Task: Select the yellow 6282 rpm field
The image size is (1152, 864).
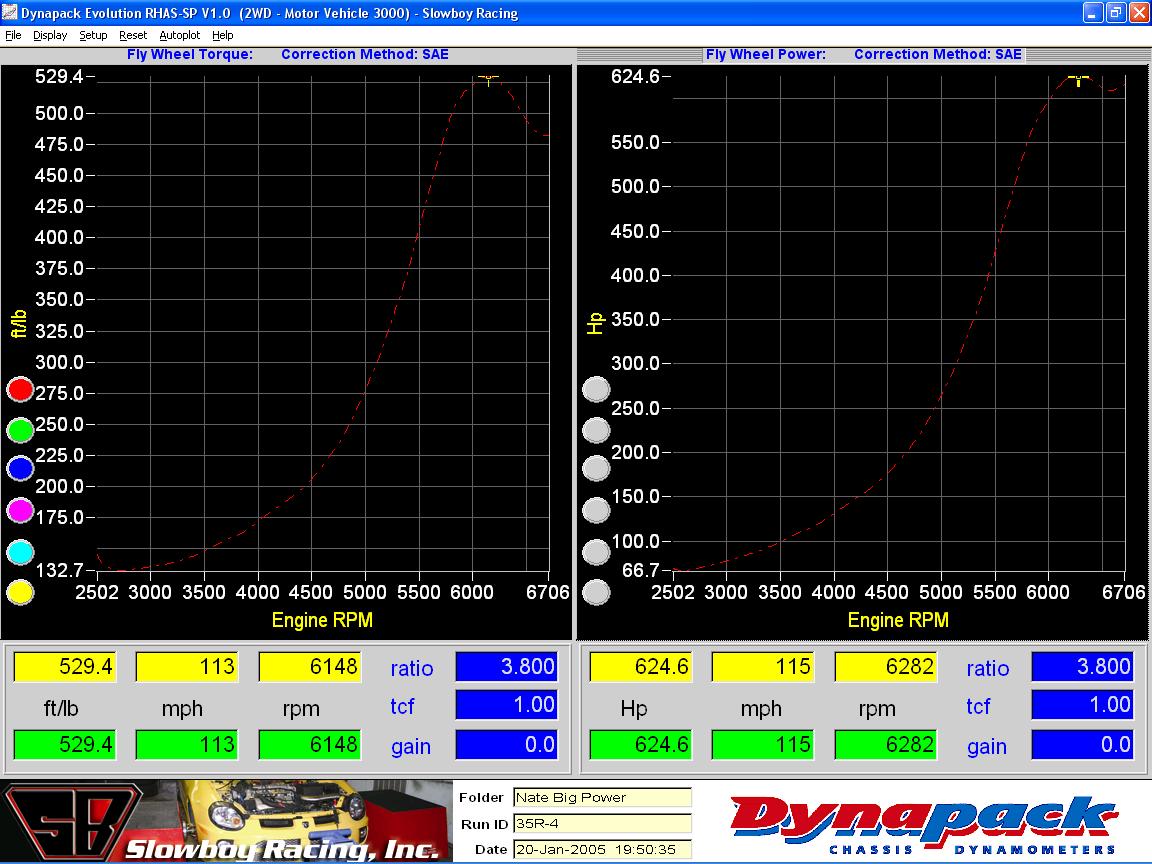Action: click(885, 666)
